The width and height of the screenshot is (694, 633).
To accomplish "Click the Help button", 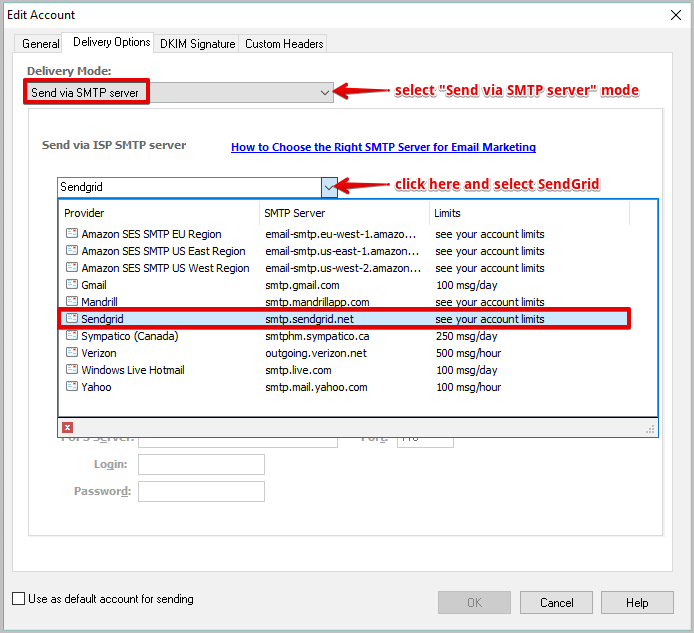I will coord(637,602).
